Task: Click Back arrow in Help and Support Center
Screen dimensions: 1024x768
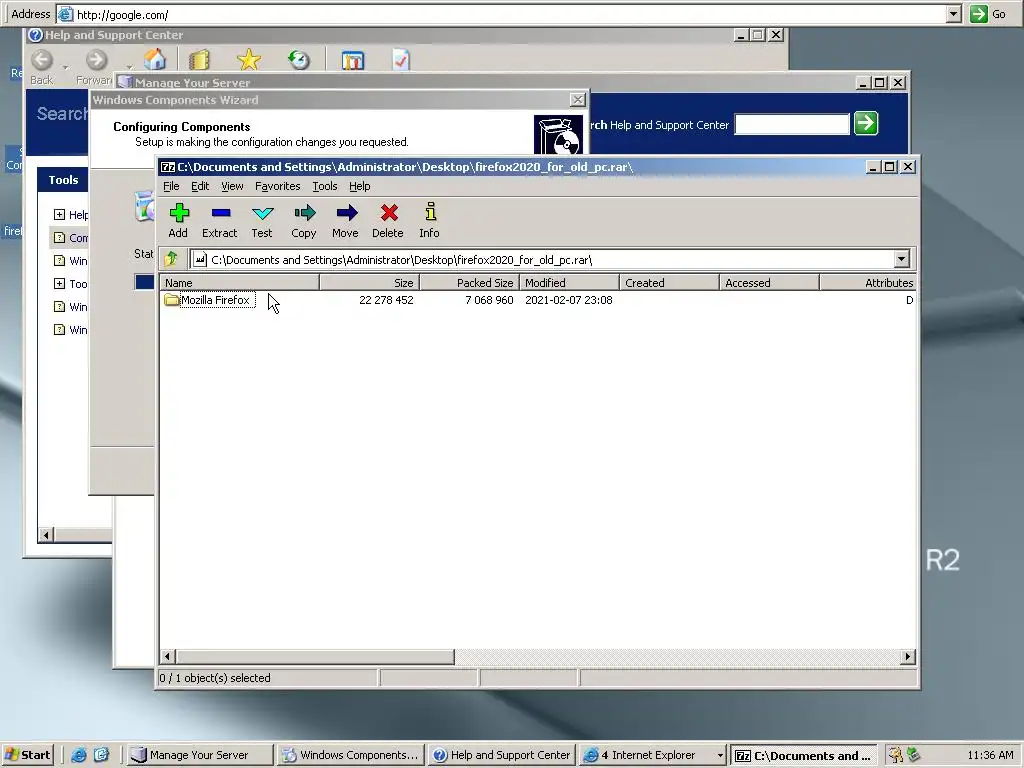Action: [42, 59]
